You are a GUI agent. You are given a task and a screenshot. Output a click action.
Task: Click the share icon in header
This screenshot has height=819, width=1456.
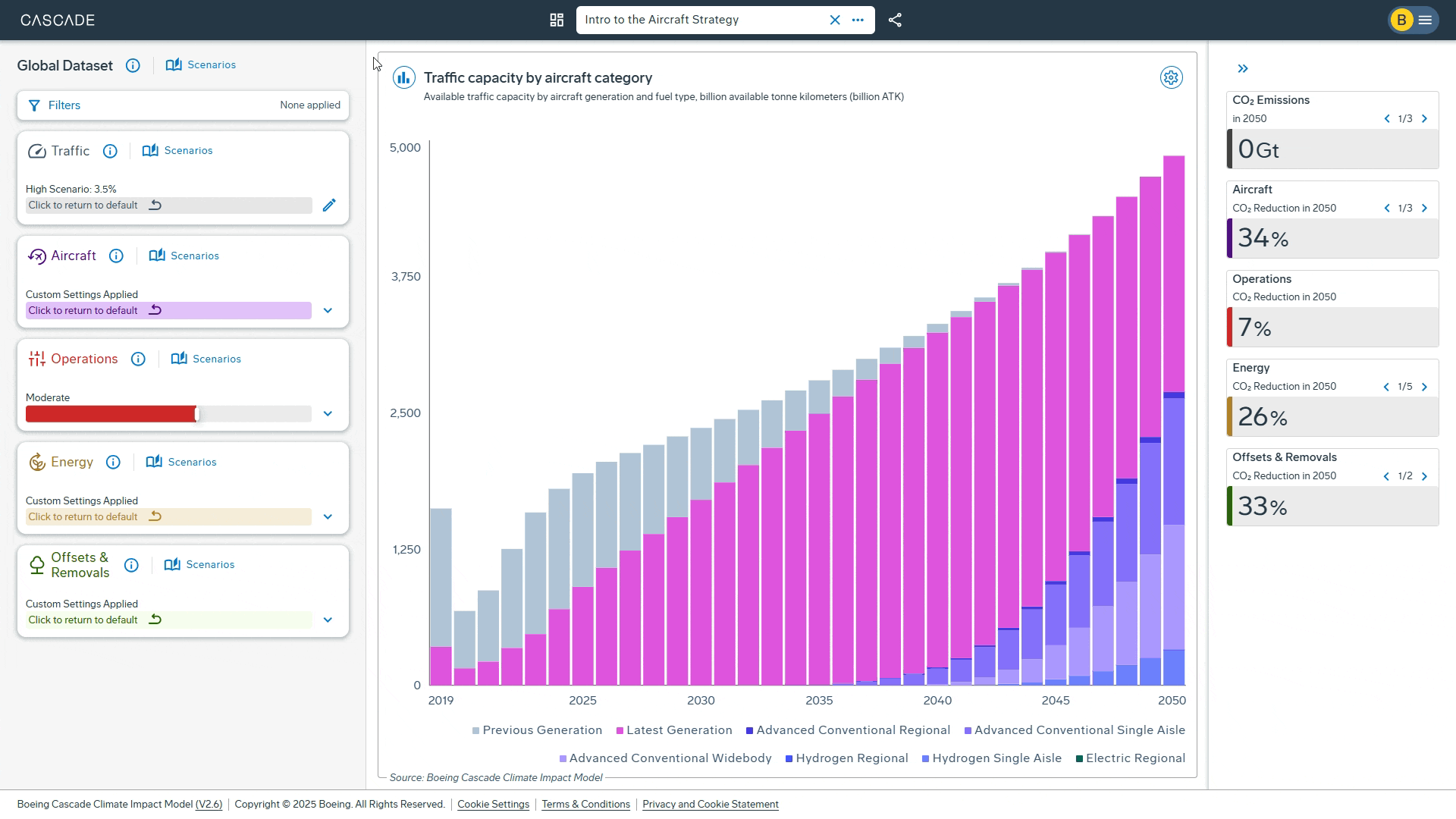895,20
